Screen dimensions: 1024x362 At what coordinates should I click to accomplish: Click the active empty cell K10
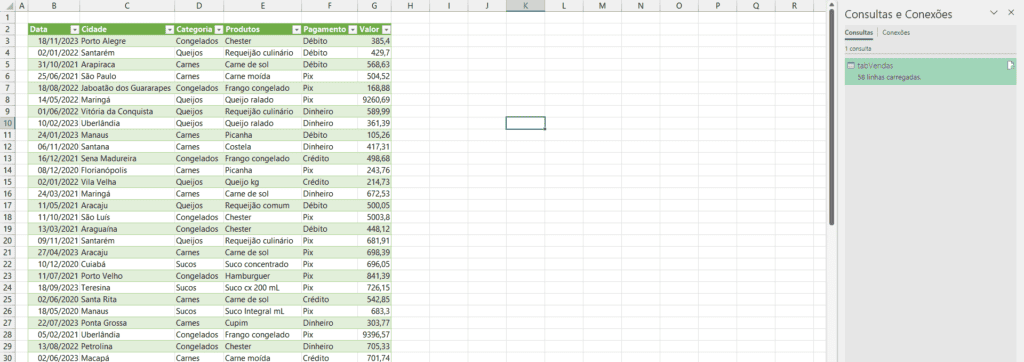(x=526, y=123)
